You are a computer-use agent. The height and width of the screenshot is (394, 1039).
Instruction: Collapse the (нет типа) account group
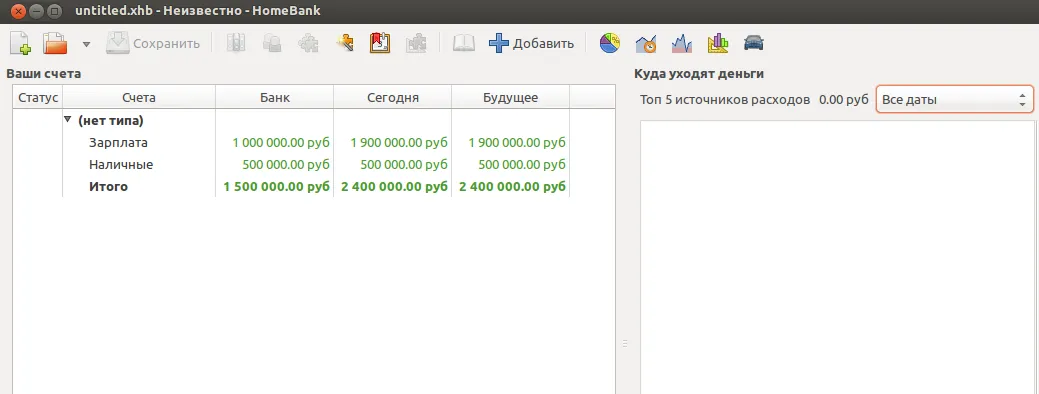[x=68, y=120]
